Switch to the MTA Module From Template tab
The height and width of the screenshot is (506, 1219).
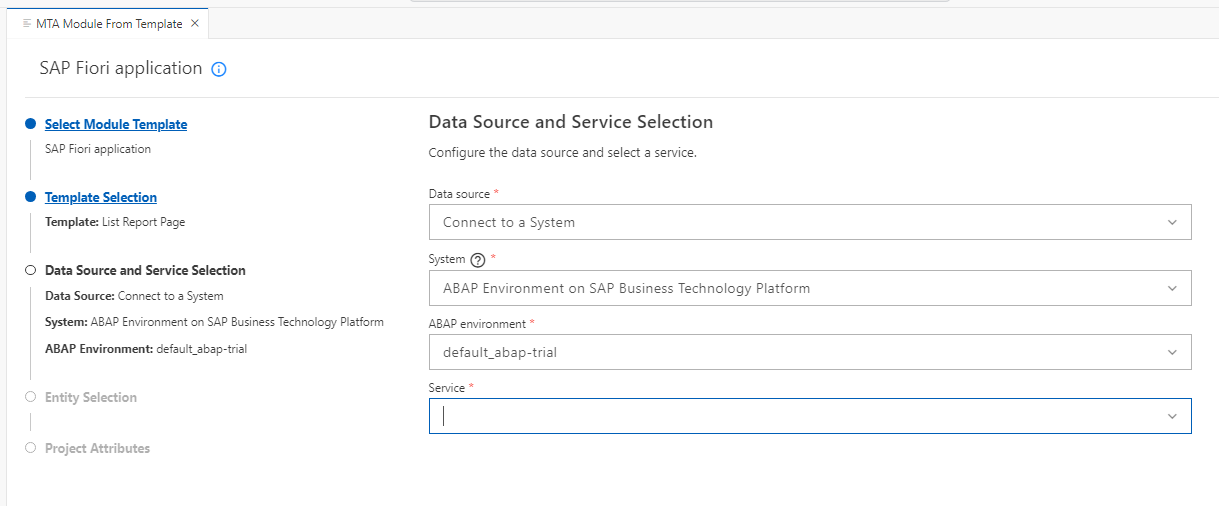109,23
